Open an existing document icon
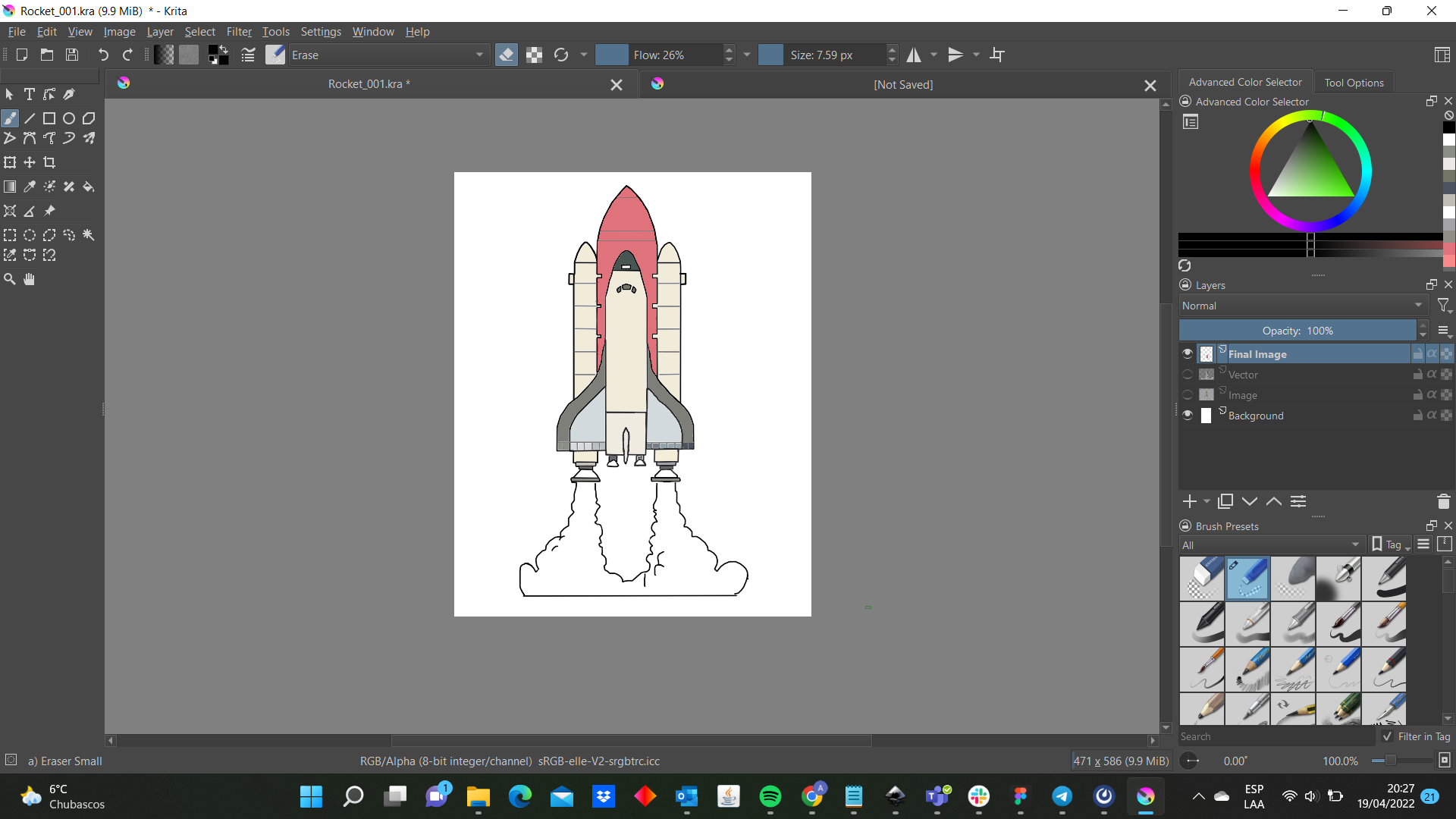This screenshot has height=819, width=1456. click(47, 55)
